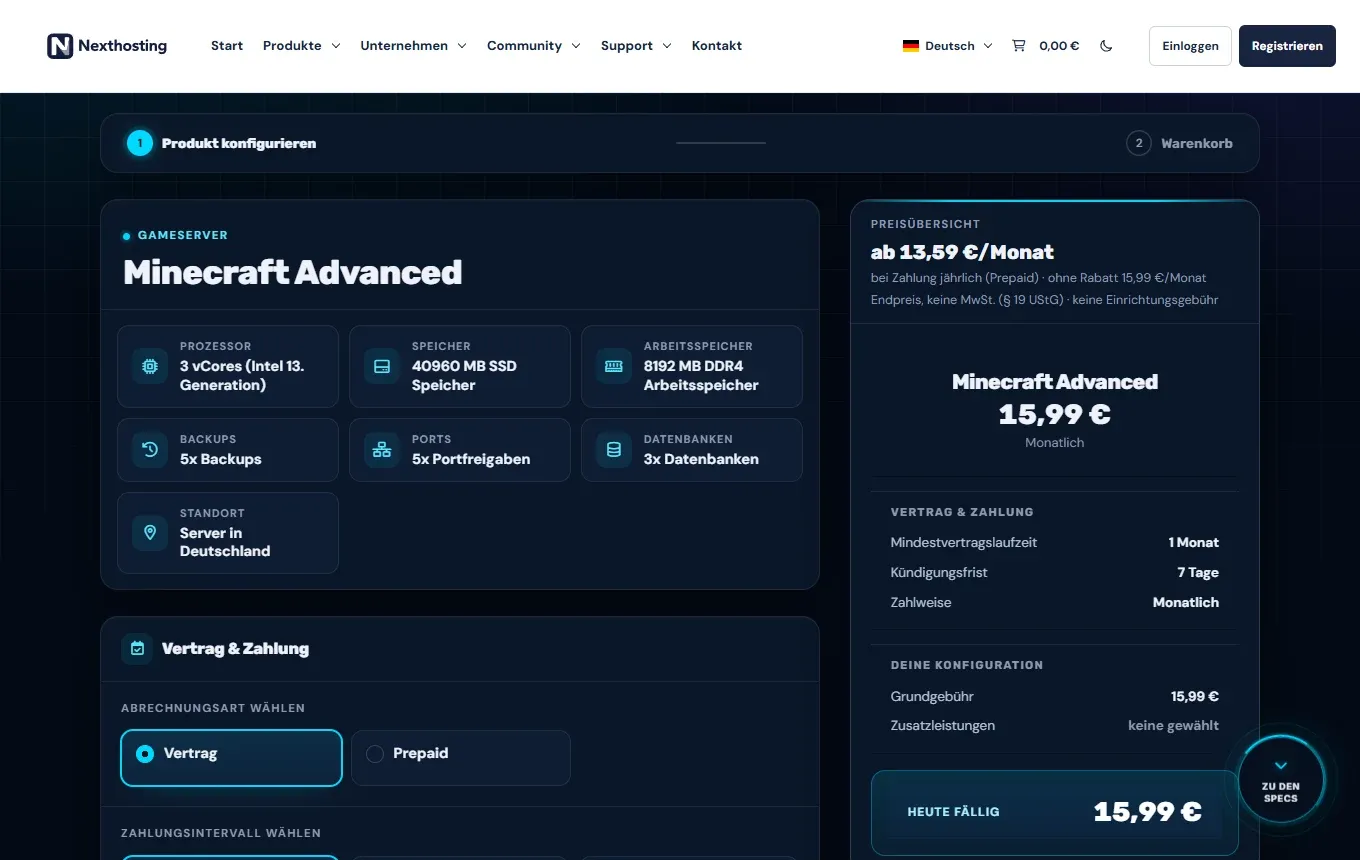Expand the Community menu
1360x860 pixels.
533,46
